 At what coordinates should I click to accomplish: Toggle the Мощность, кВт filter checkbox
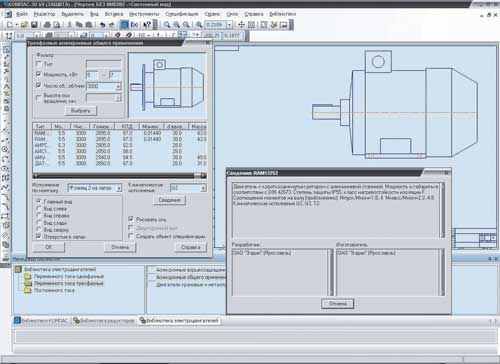coord(38,74)
